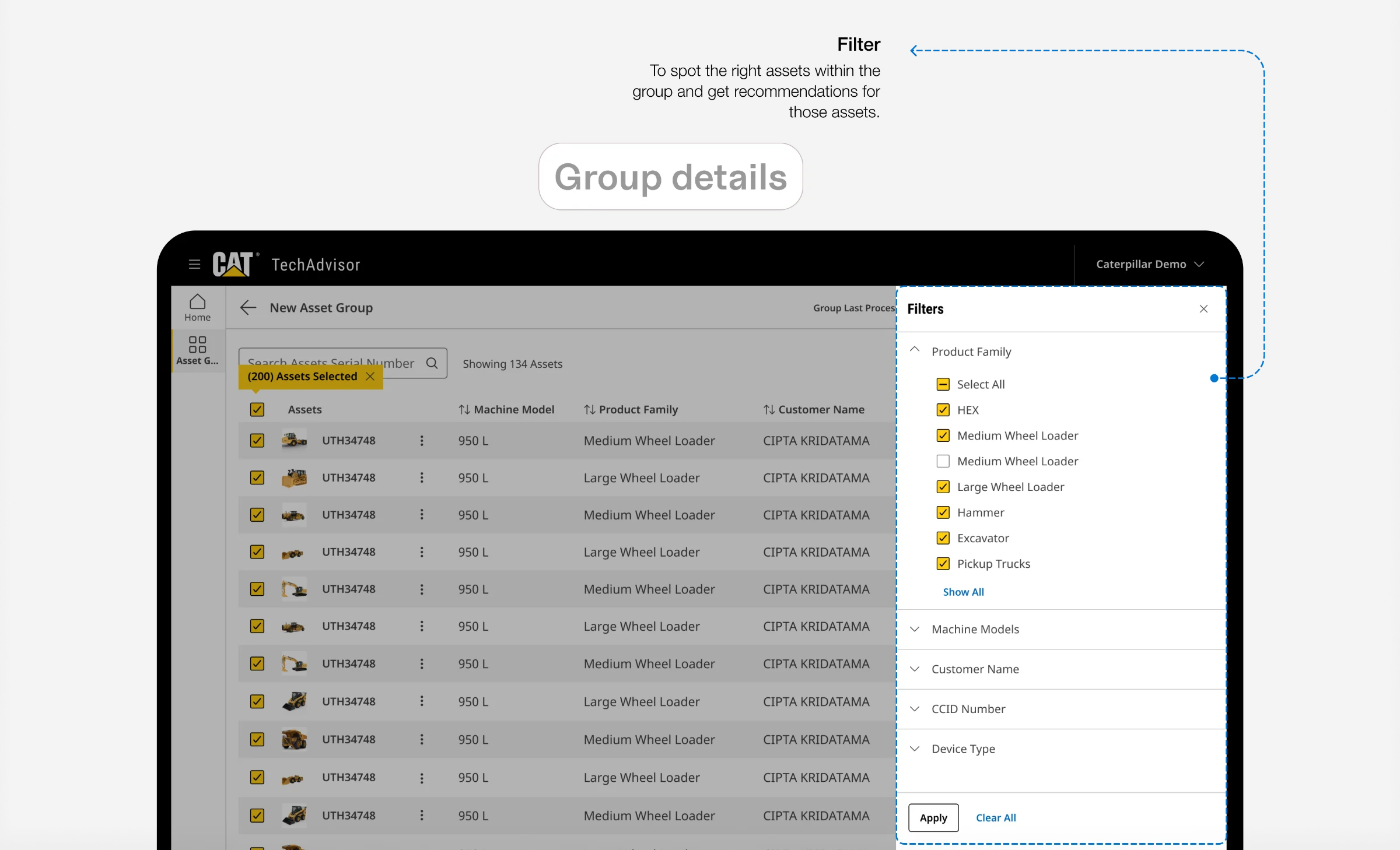Click dozer thumbnail in second asset row
The width and height of the screenshot is (1400, 850).
click(x=294, y=478)
